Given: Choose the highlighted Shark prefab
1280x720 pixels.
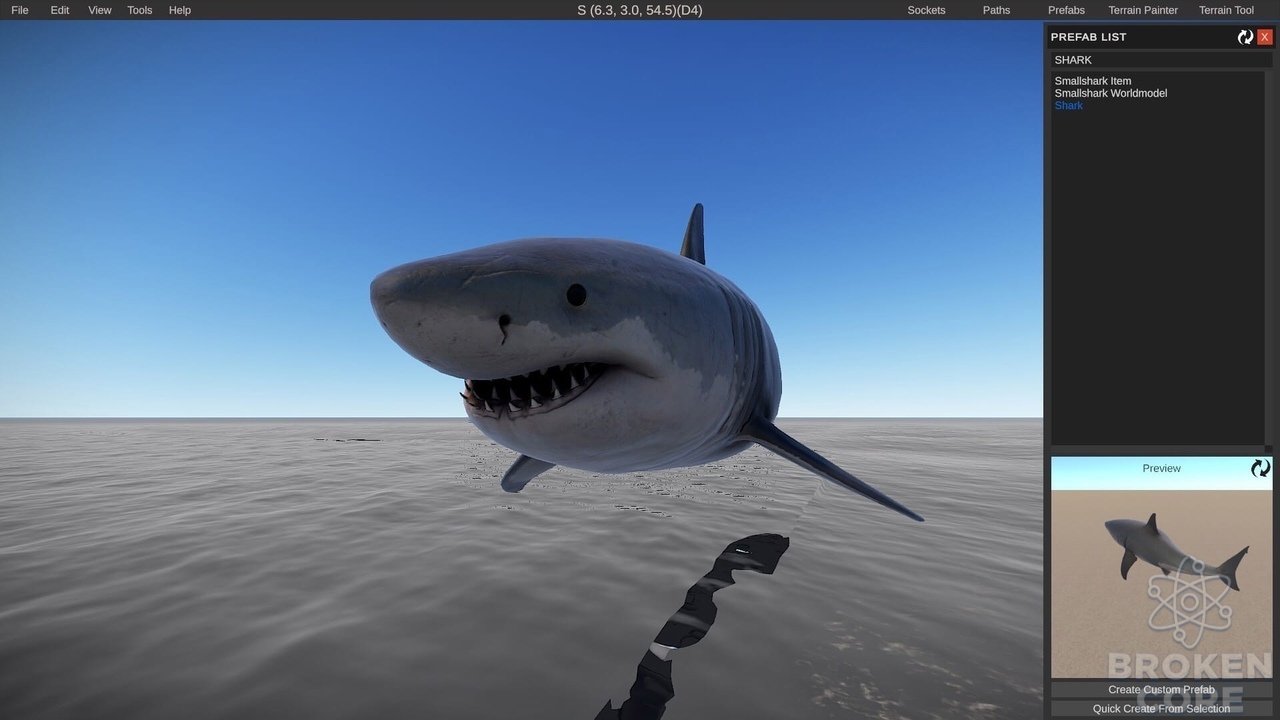Looking at the screenshot, I should point(1068,105).
